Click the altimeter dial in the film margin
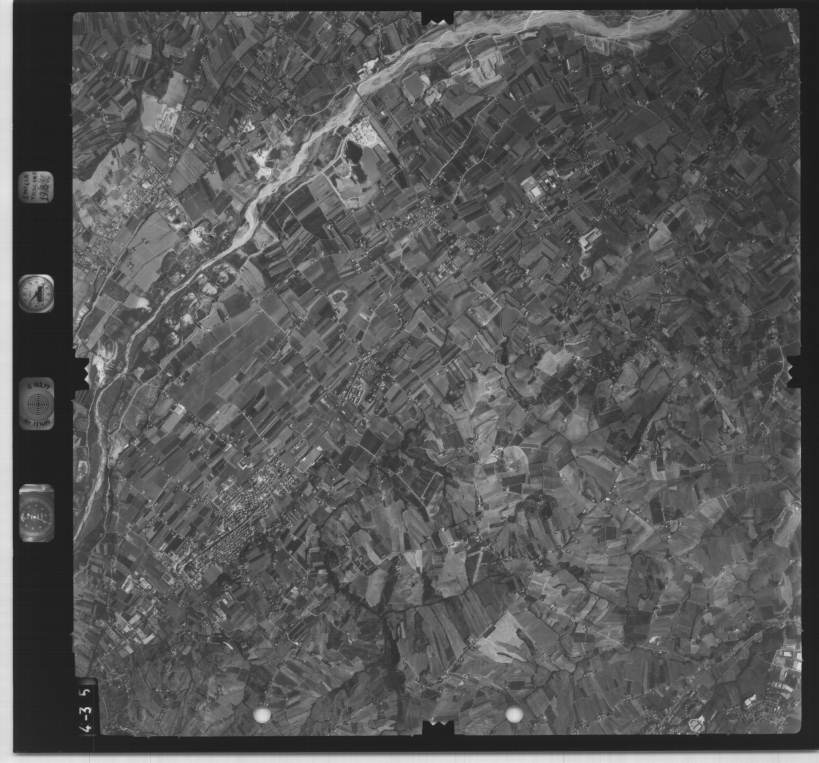The width and height of the screenshot is (819, 763). click(37, 514)
